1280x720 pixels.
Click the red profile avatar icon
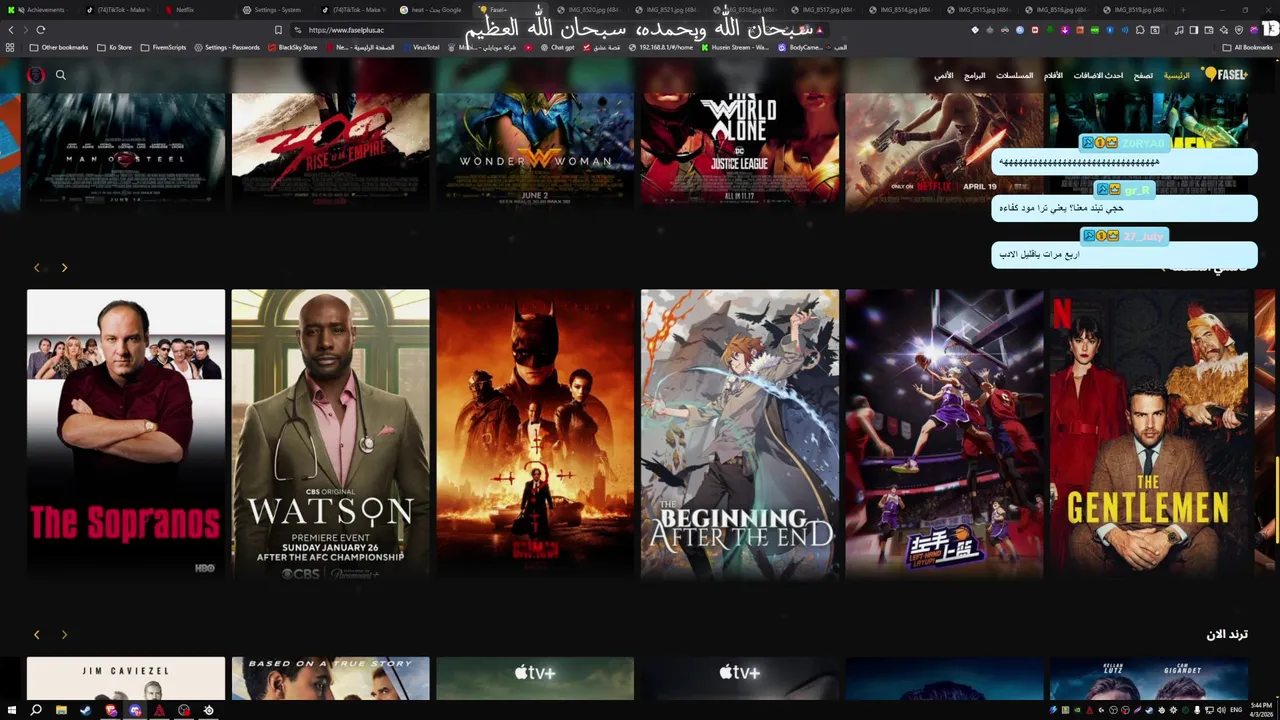(35, 75)
